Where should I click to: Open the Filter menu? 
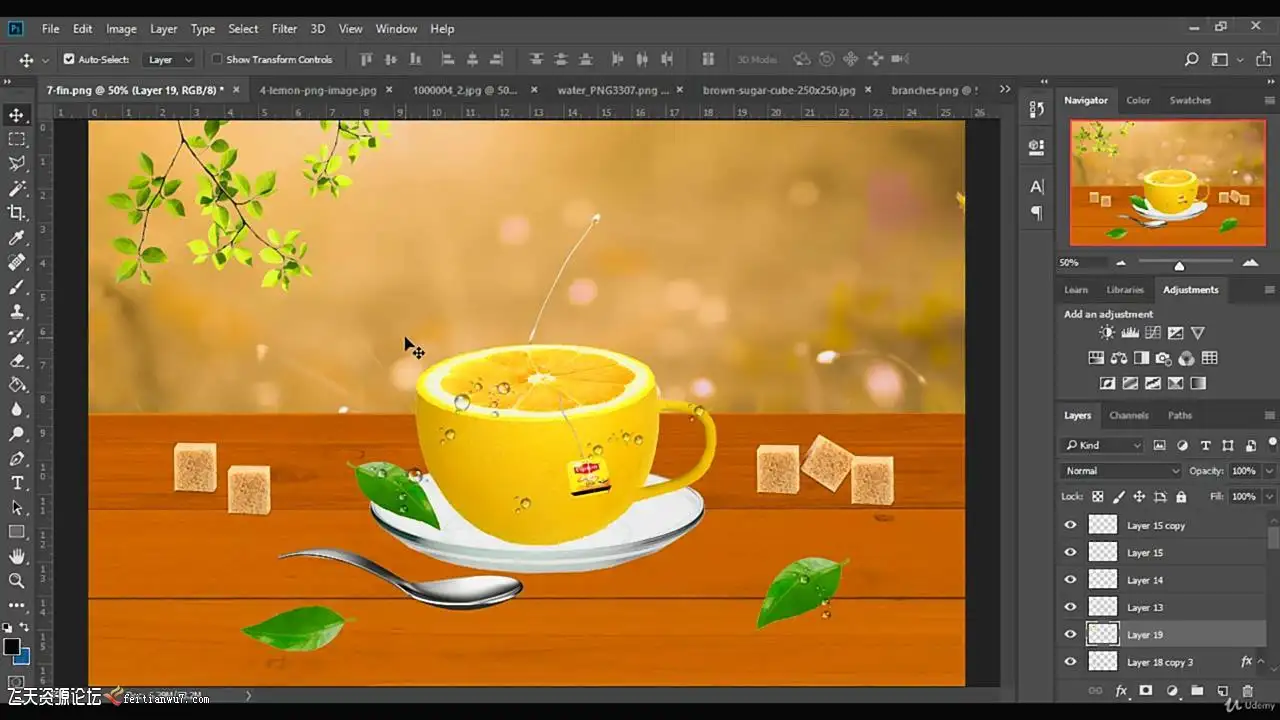[x=284, y=29]
